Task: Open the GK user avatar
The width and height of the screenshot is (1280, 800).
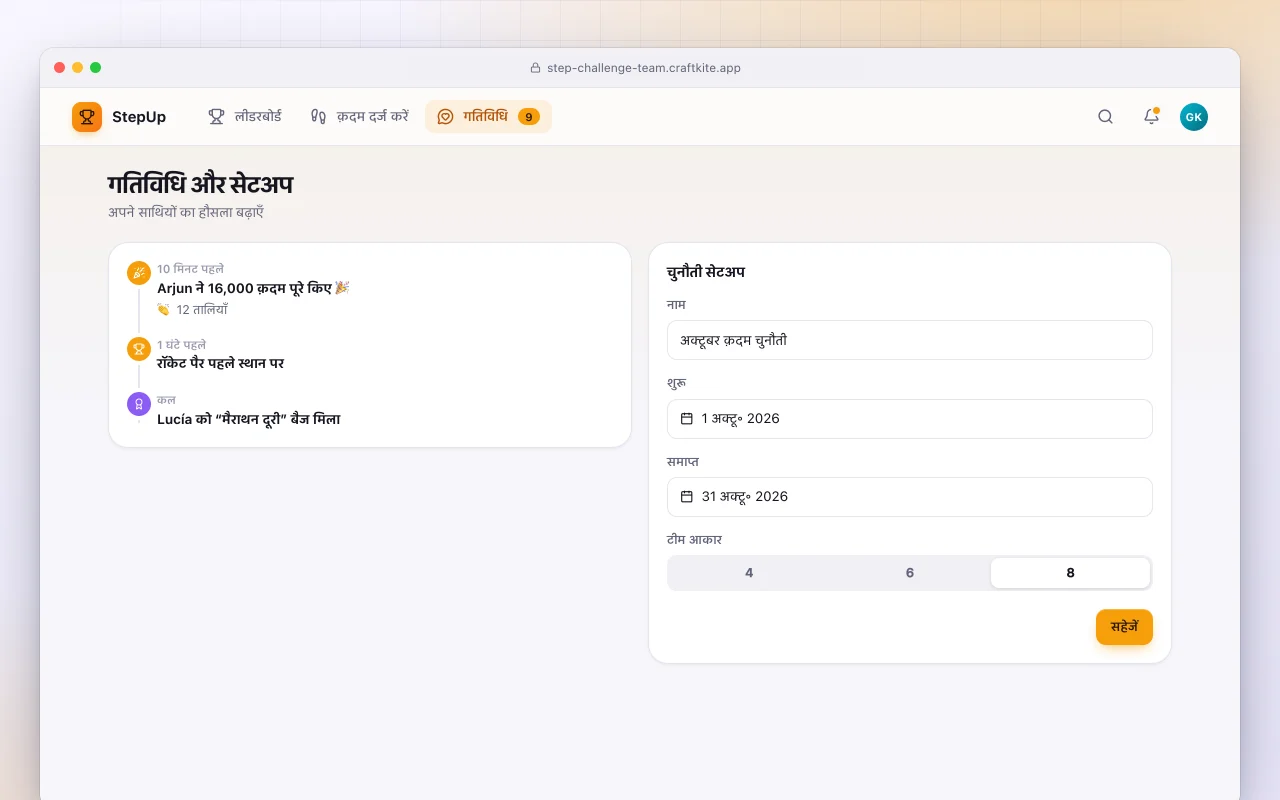Action: coord(1193,117)
